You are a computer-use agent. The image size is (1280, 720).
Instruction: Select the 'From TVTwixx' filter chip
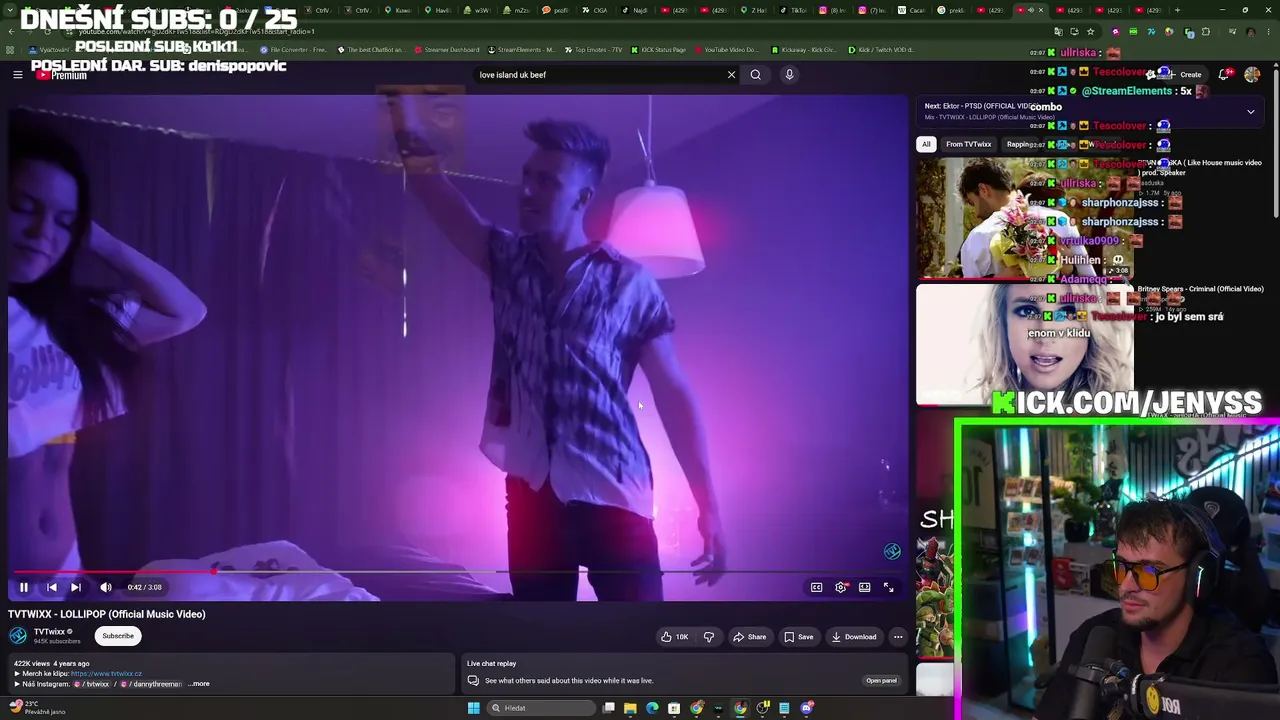pos(968,144)
